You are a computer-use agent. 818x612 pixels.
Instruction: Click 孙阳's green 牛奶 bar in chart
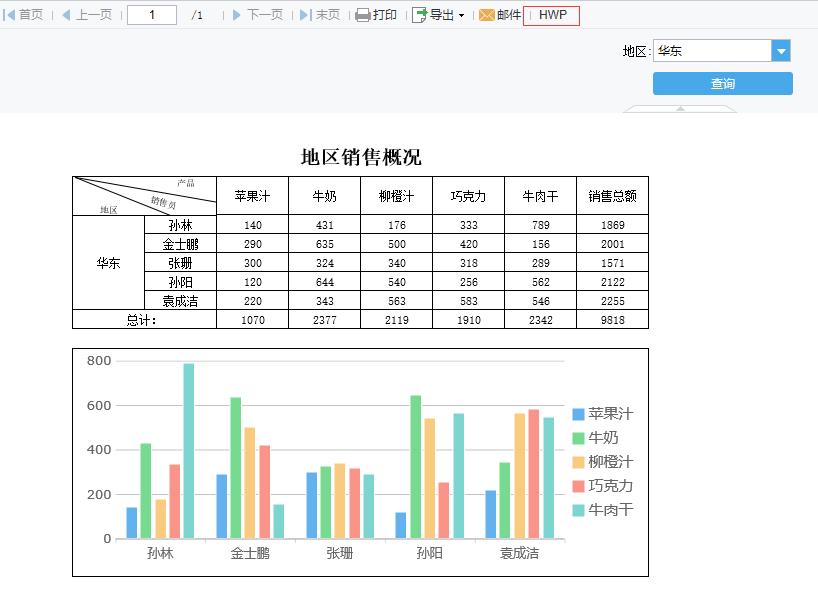416,467
